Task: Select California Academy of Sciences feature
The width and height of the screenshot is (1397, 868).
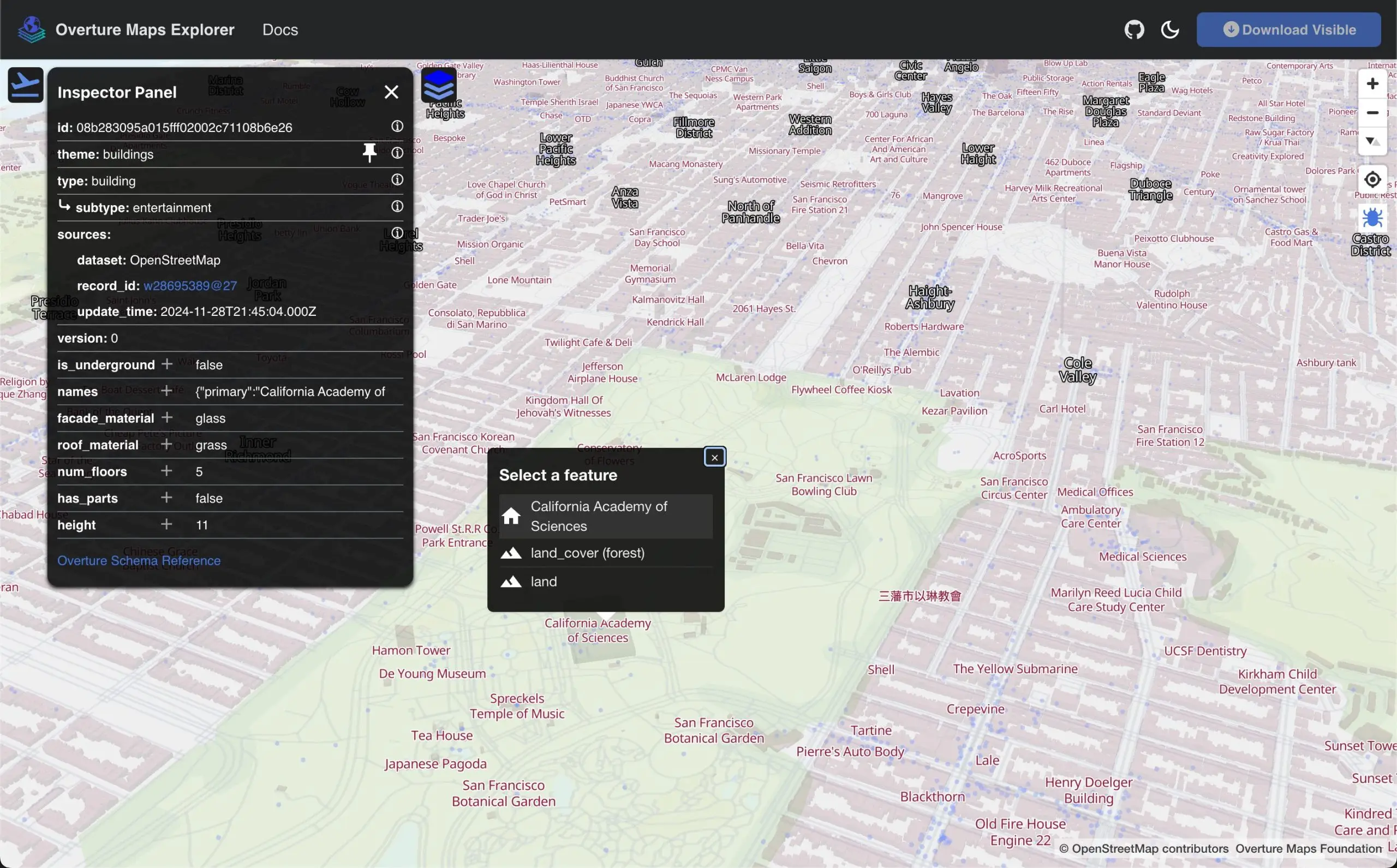Action: click(x=606, y=516)
